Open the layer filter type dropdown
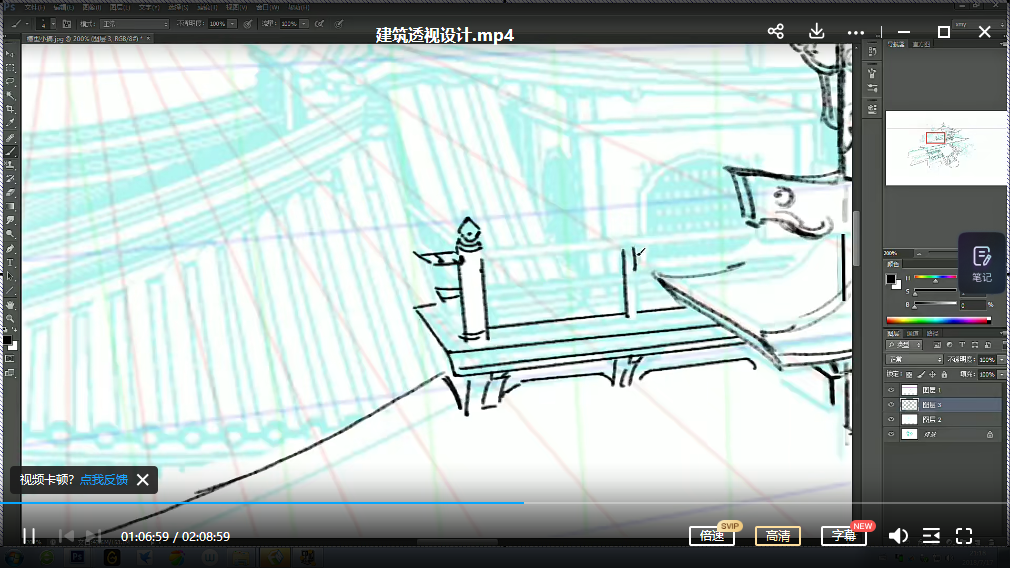 (906, 345)
